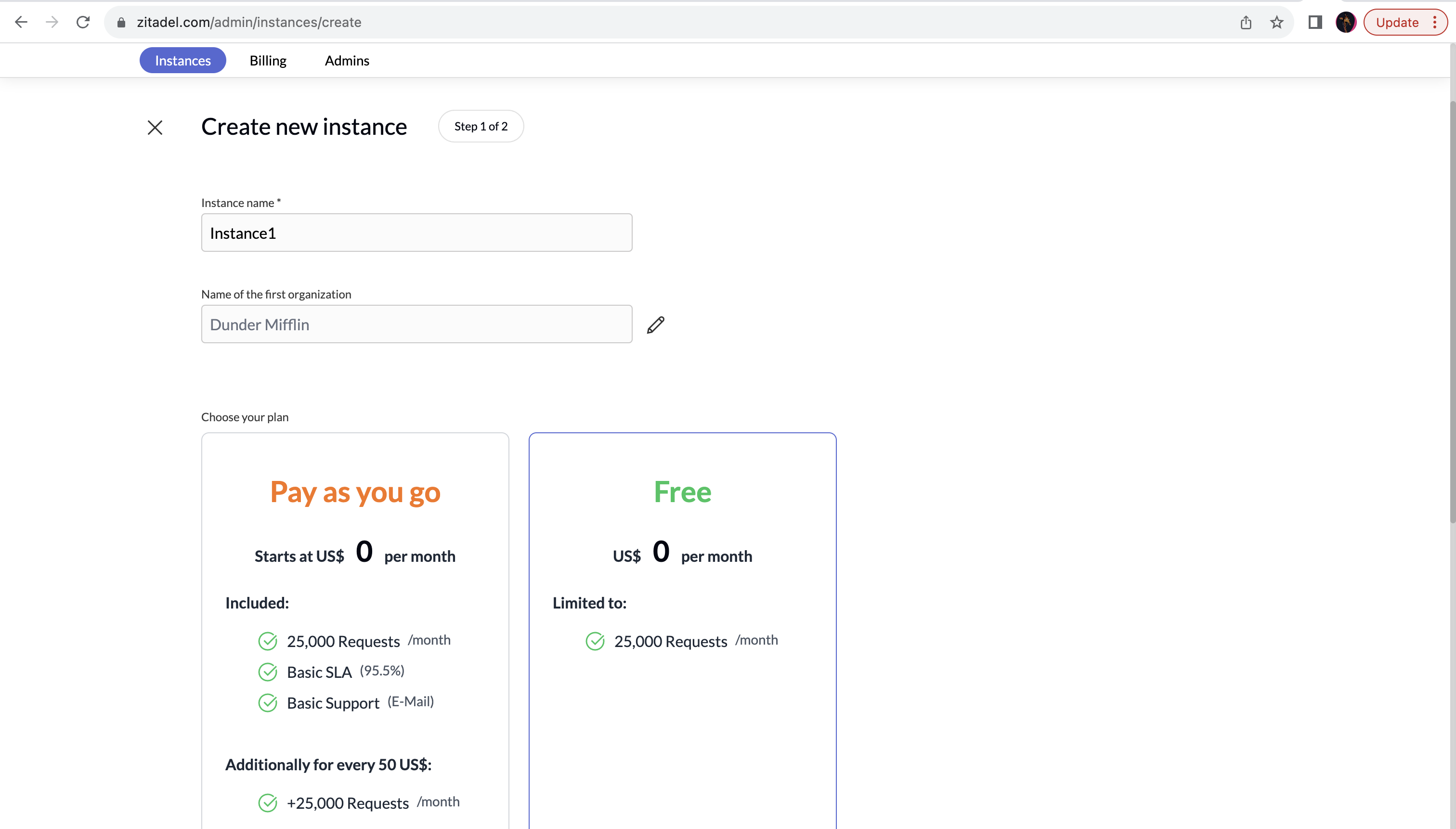Open the Chrome three-dot menu
Viewport: 1456px width, 829px height.
tap(1435, 22)
